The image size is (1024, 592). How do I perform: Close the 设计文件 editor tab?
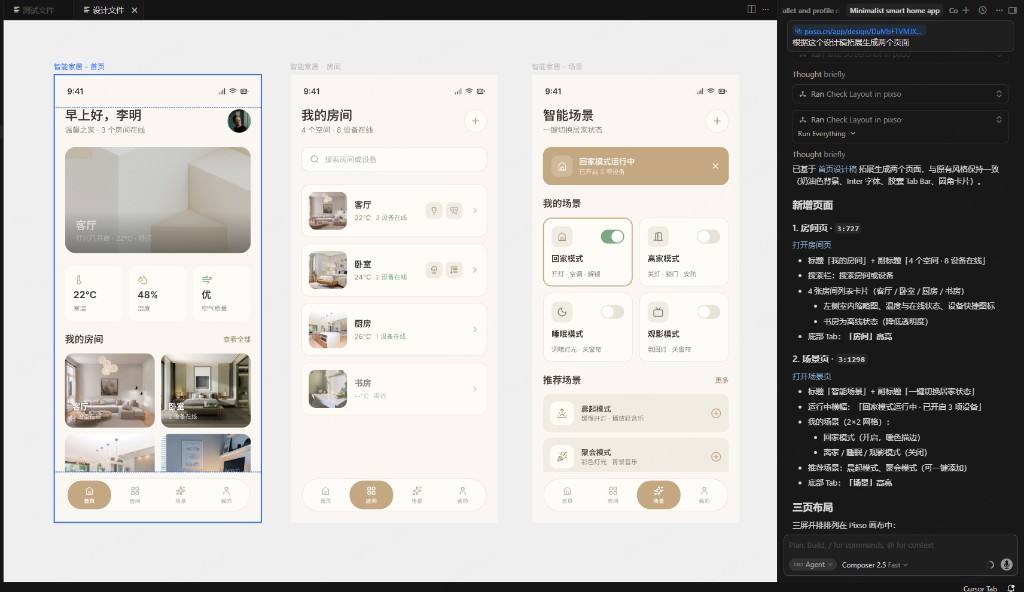(135, 10)
